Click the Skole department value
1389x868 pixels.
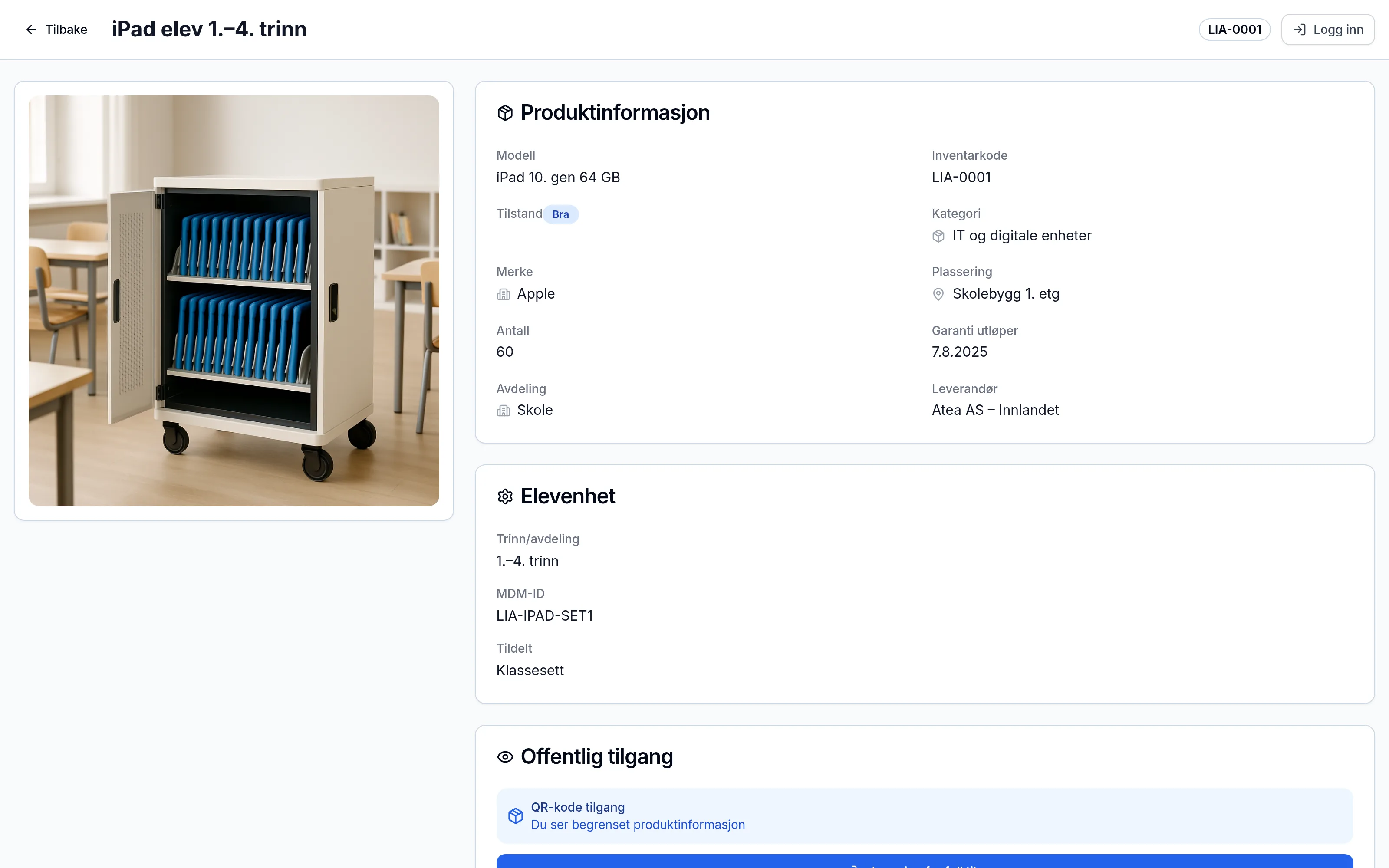point(534,410)
